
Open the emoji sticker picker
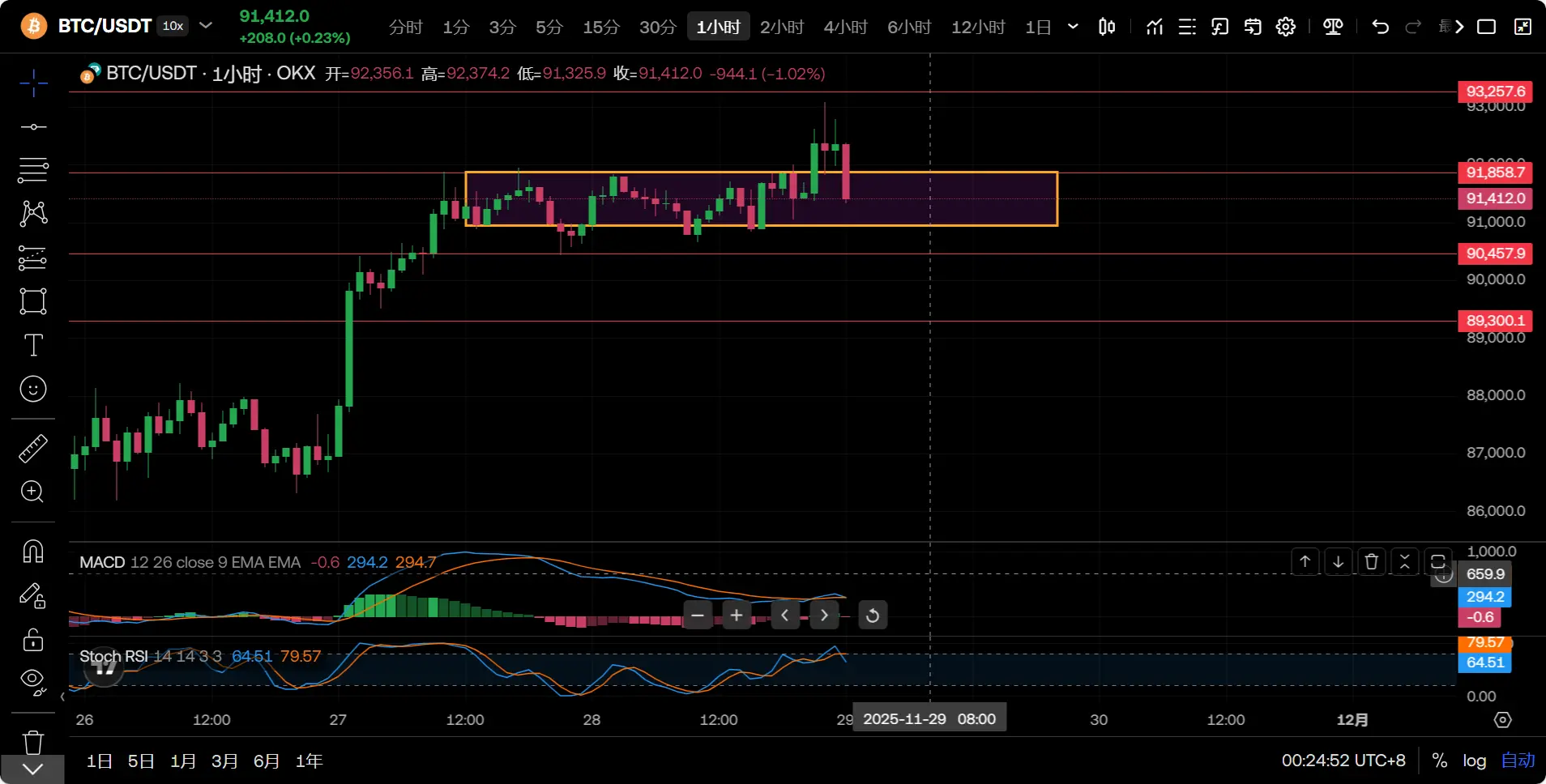click(33, 390)
